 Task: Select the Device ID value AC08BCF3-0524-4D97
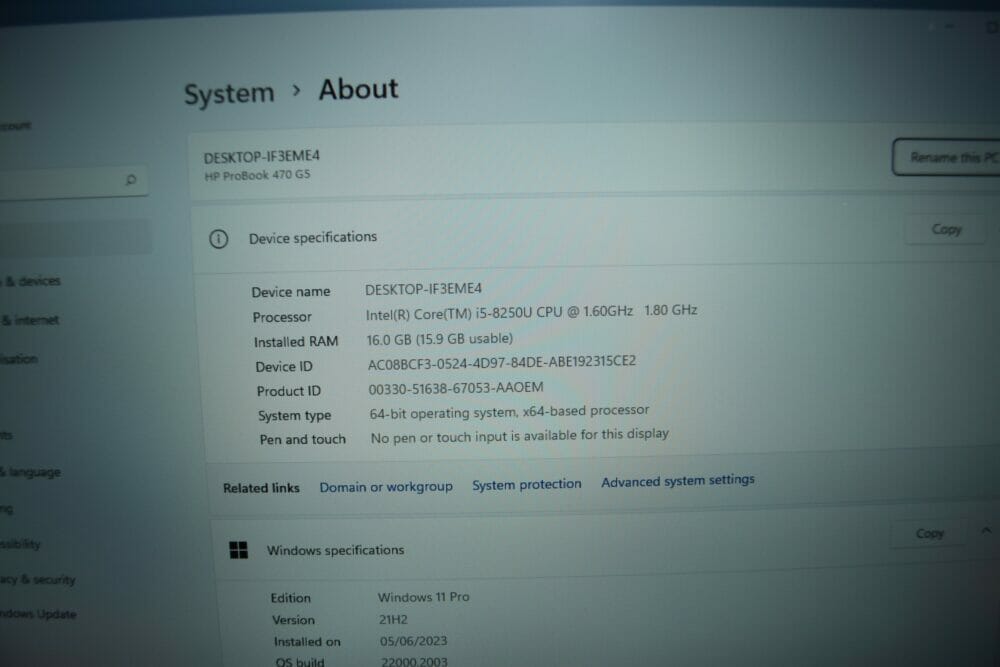(x=502, y=362)
